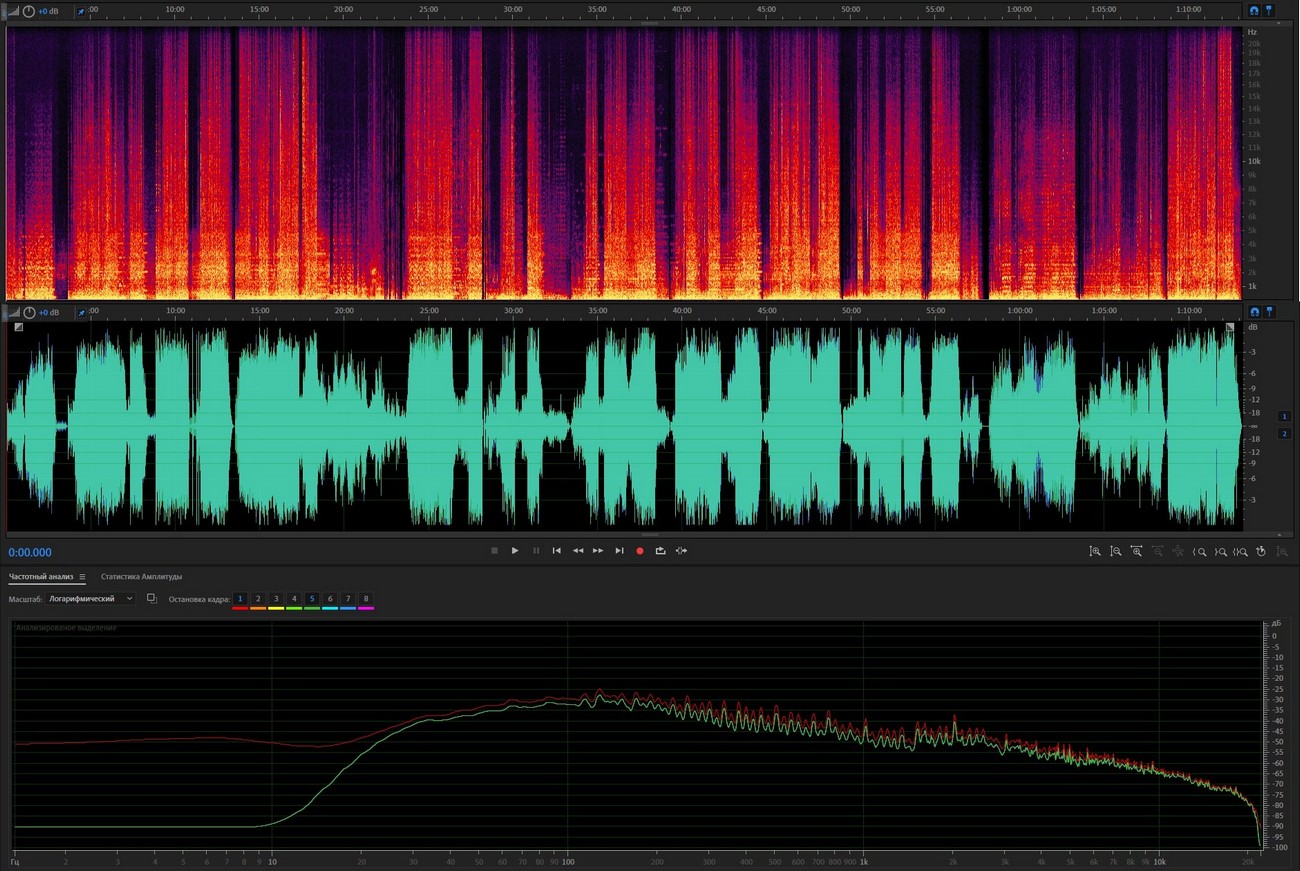Open the Масштаб scale dropdown

coord(90,599)
